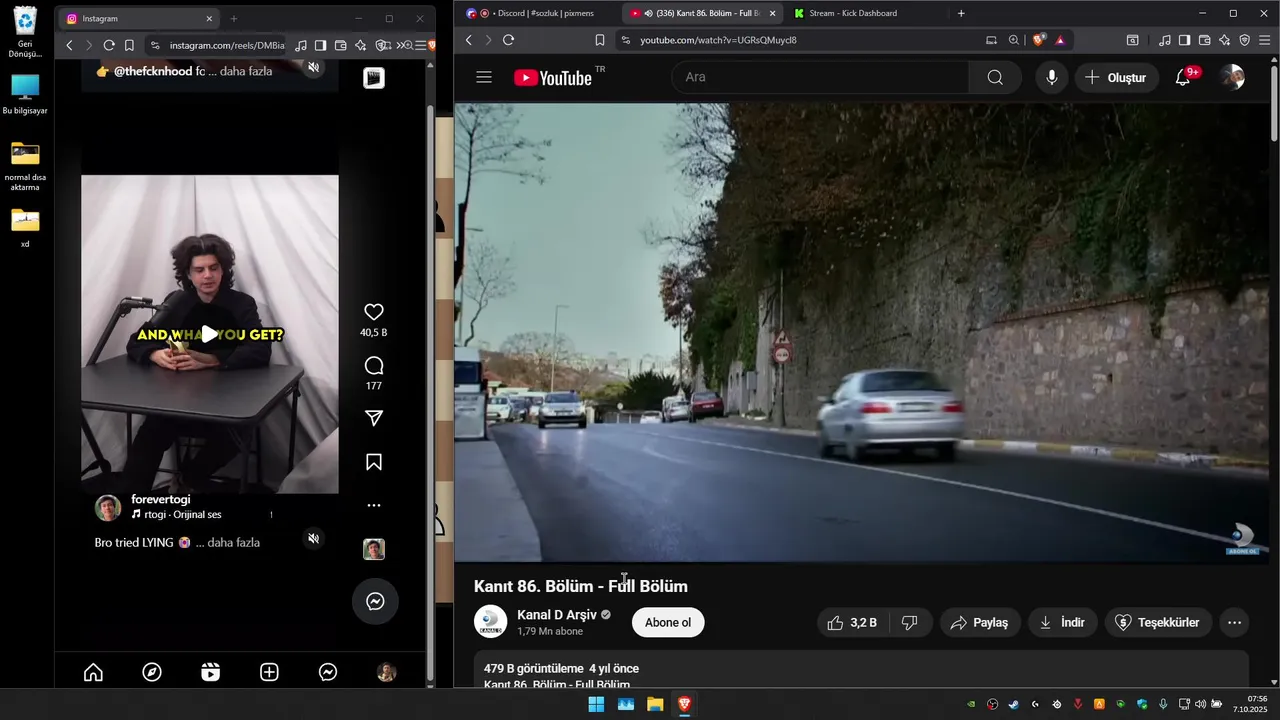
Task: Open Instagram Messenger floating bubble
Action: point(375,601)
